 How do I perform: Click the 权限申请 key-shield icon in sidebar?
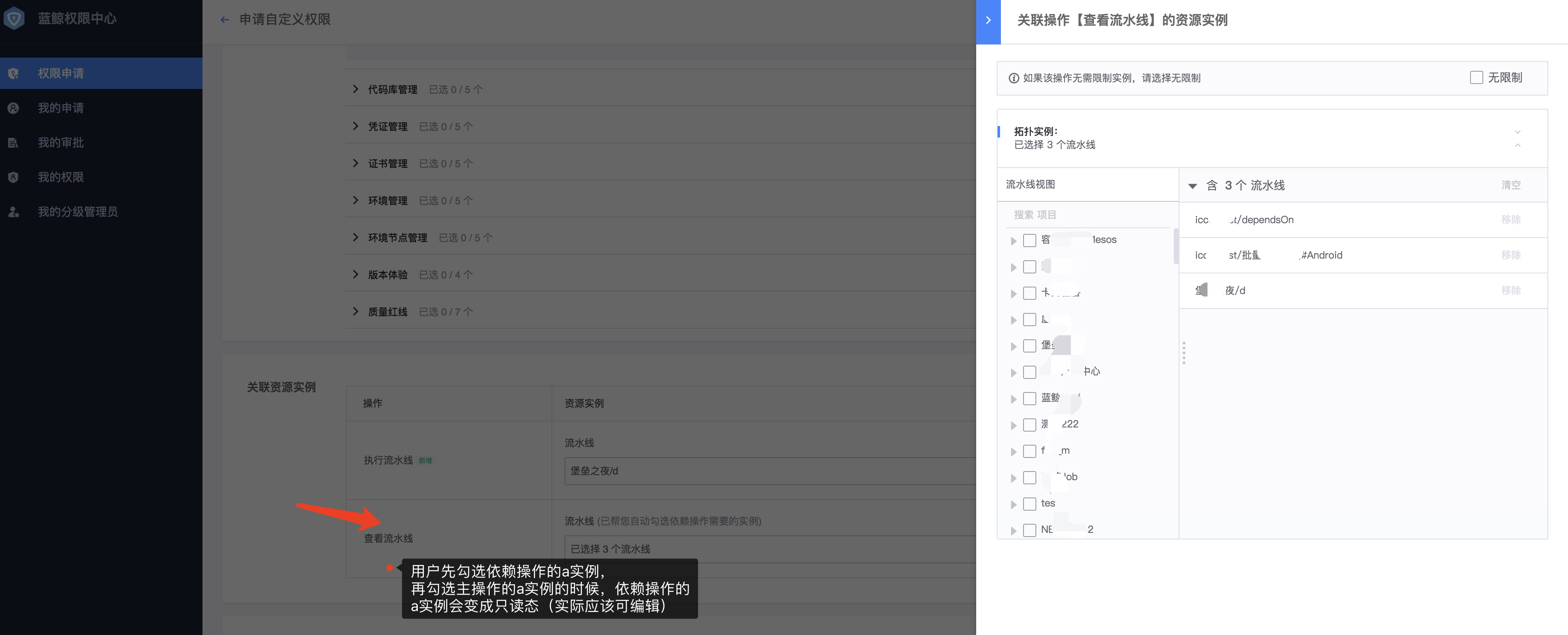pyautogui.click(x=14, y=73)
